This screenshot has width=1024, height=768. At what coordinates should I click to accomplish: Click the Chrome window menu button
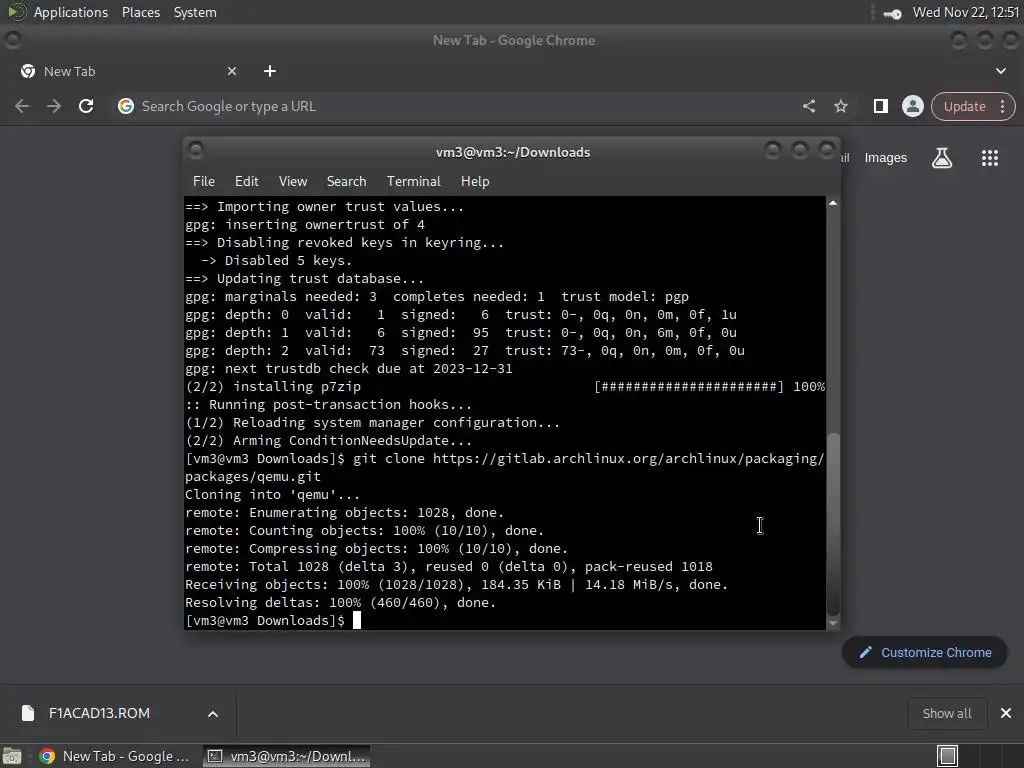coord(12,40)
